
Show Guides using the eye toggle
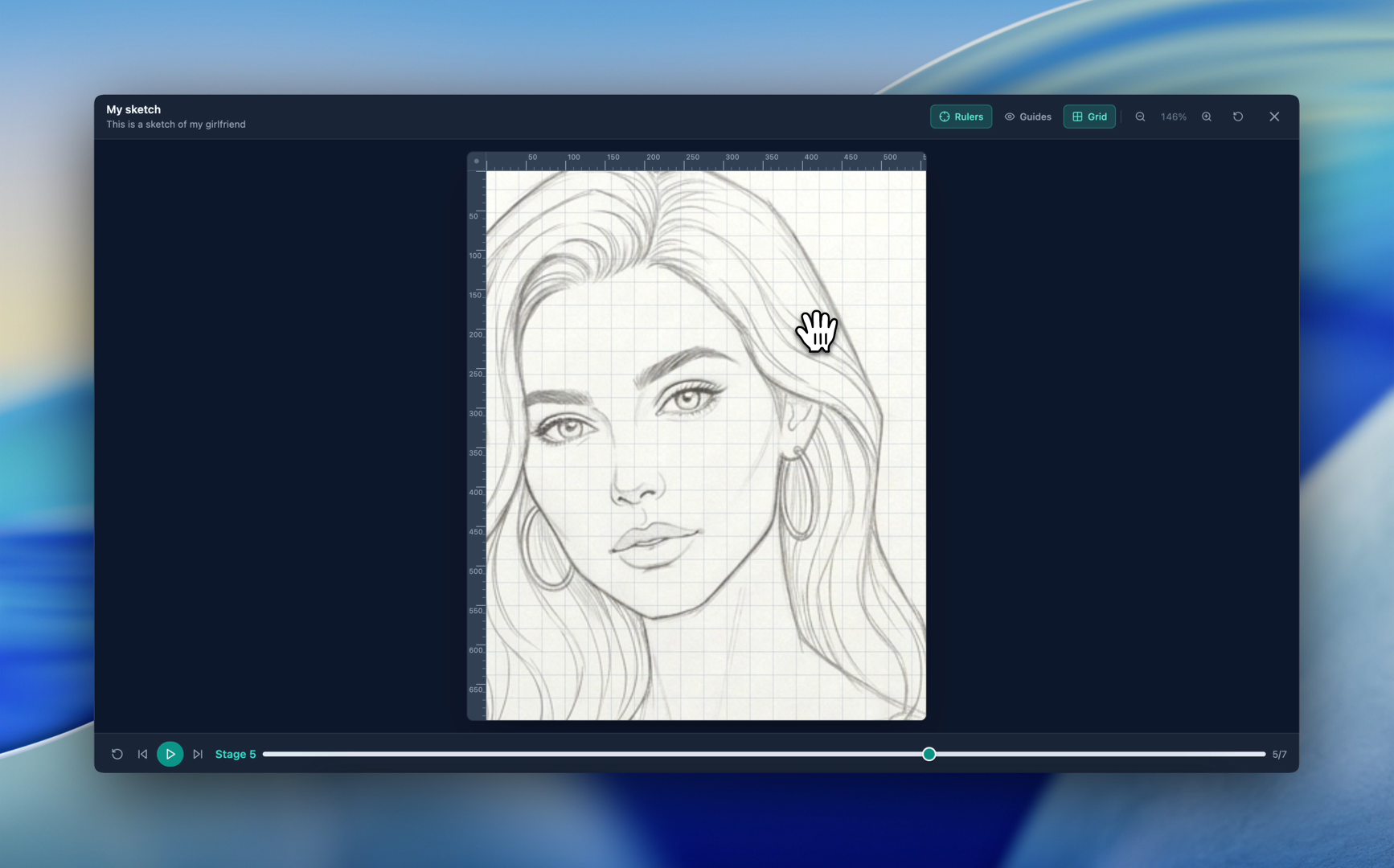pyautogui.click(x=1028, y=117)
